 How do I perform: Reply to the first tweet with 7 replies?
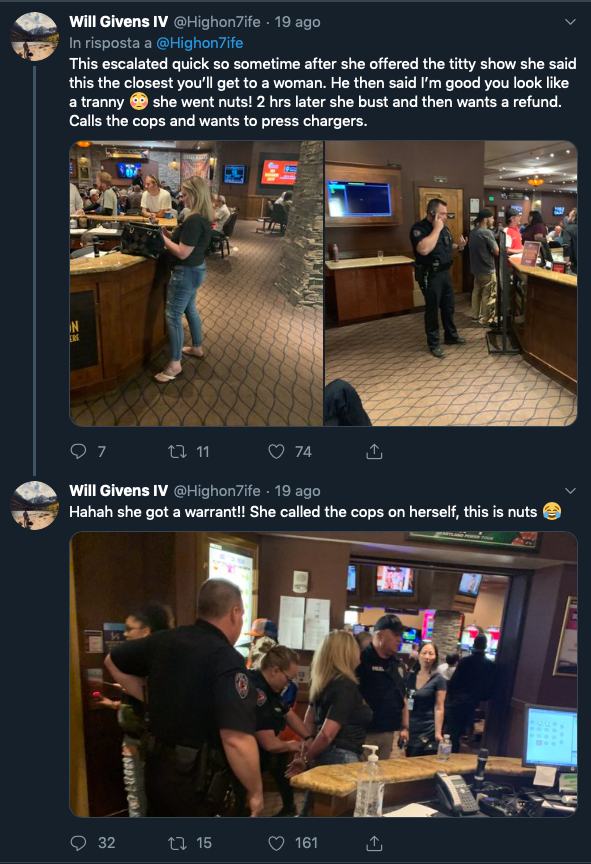tap(79, 452)
